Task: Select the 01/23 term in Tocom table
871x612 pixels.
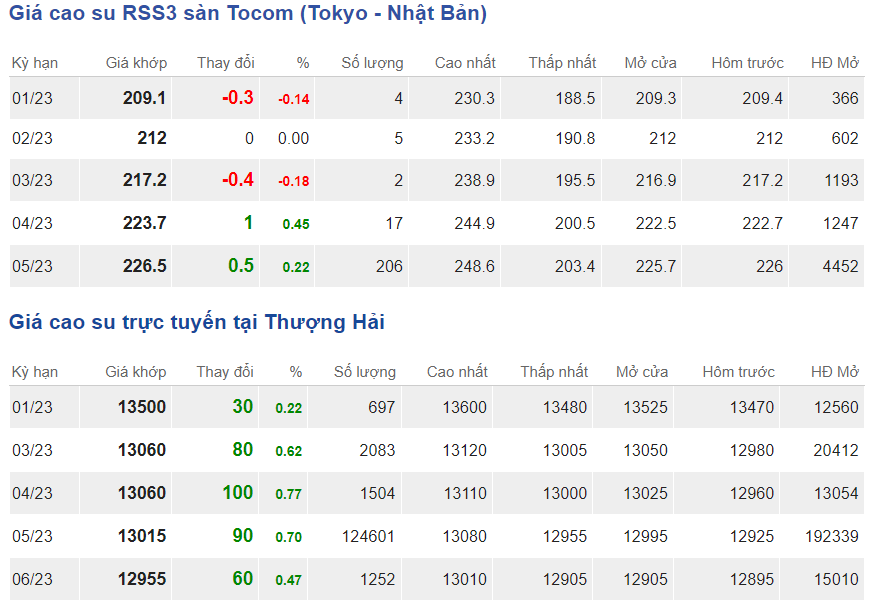Action: (x=32, y=99)
